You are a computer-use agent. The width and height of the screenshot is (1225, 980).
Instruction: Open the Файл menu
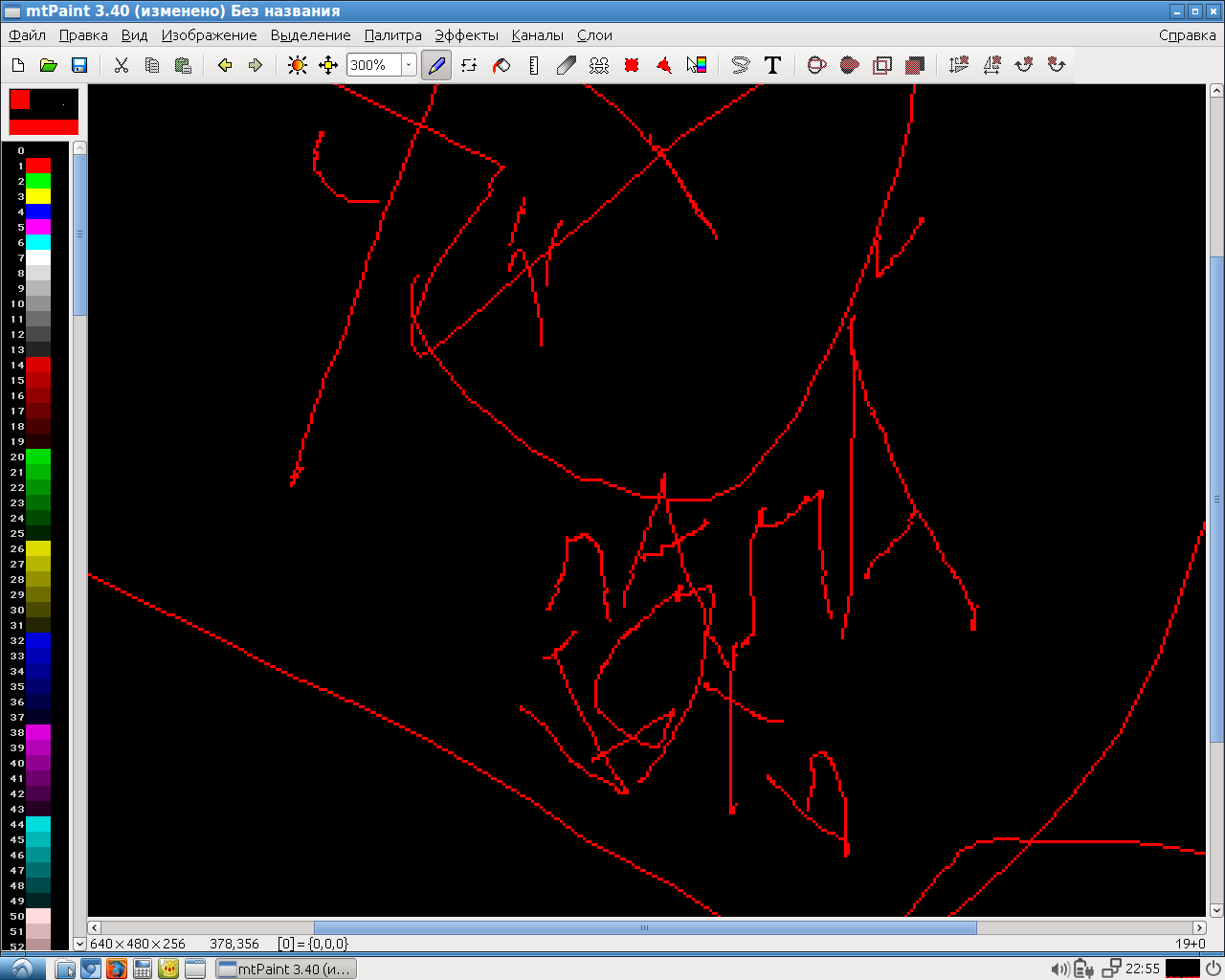[28, 35]
